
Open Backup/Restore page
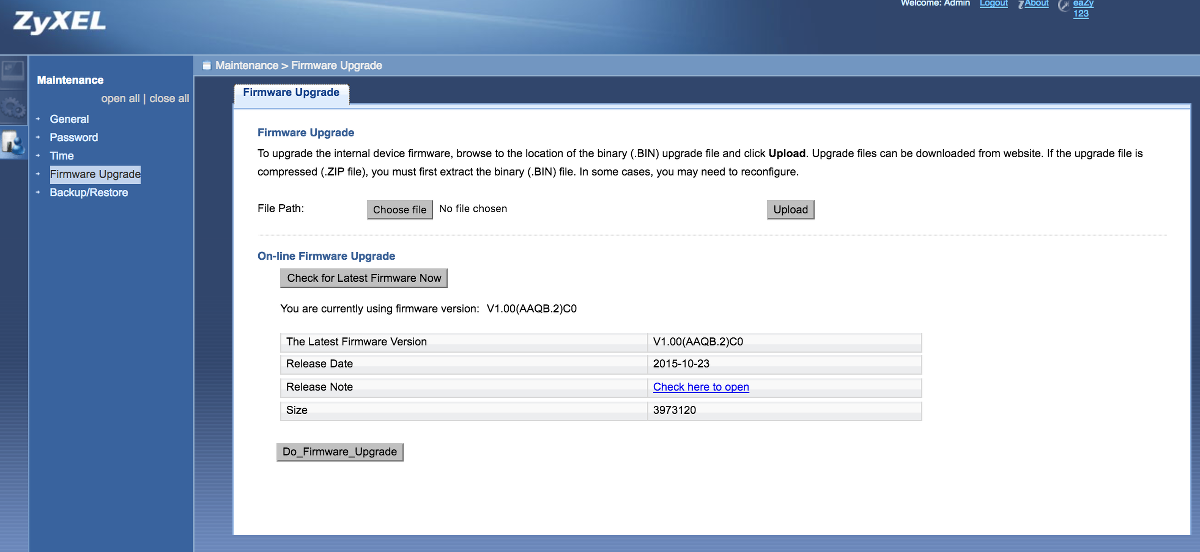(89, 192)
